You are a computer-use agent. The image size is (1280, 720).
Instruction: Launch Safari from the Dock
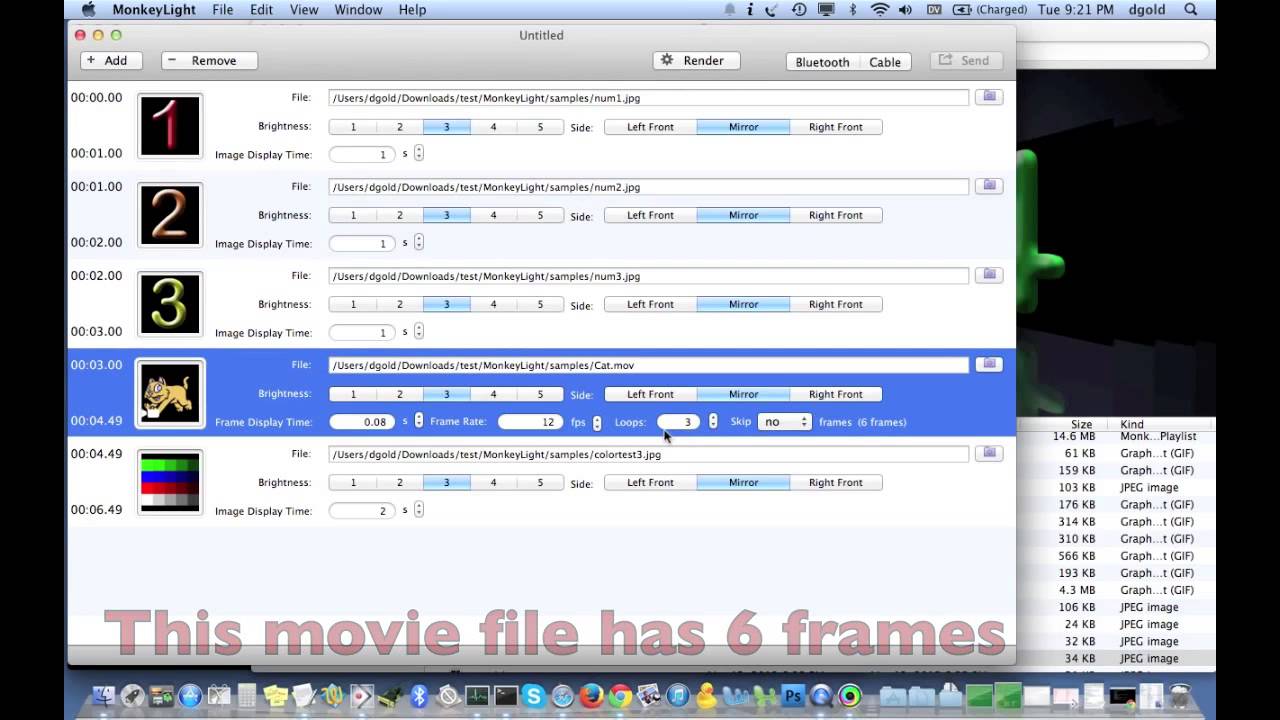coord(563,696)
